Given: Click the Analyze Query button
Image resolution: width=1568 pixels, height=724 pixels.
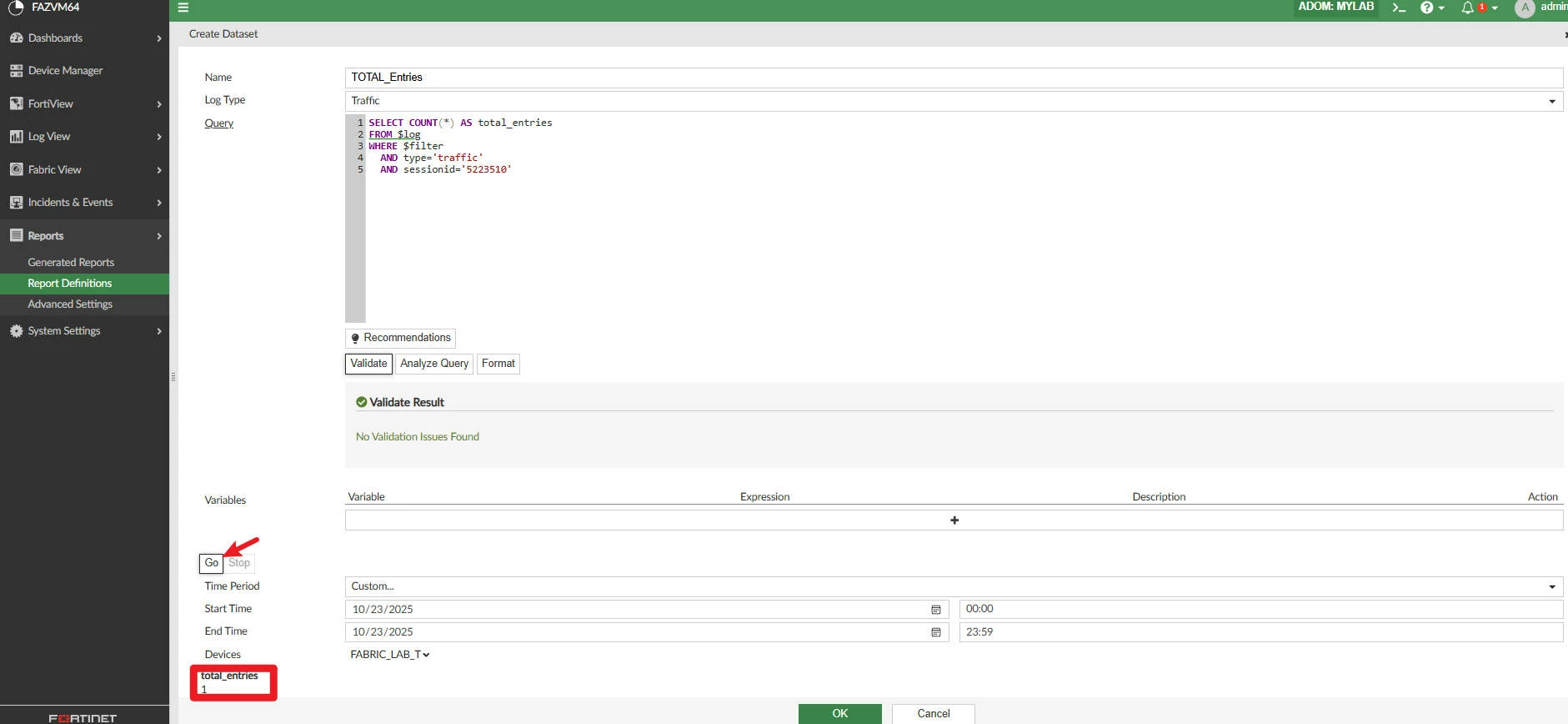Looking at the screenshot, I should (434, 364).
